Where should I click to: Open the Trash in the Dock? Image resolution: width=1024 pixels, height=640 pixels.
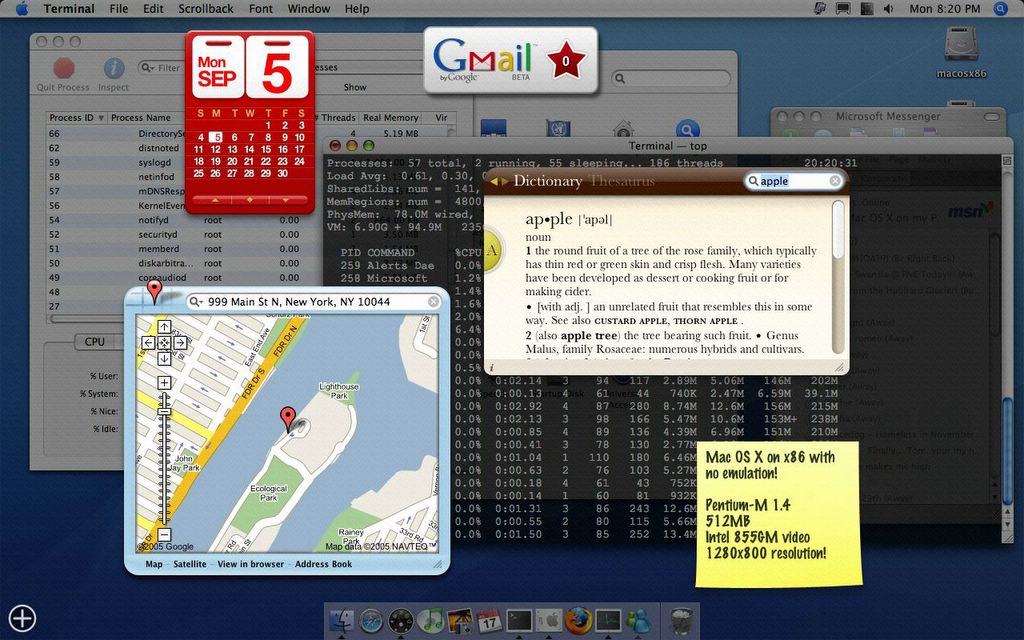point(681,620)
